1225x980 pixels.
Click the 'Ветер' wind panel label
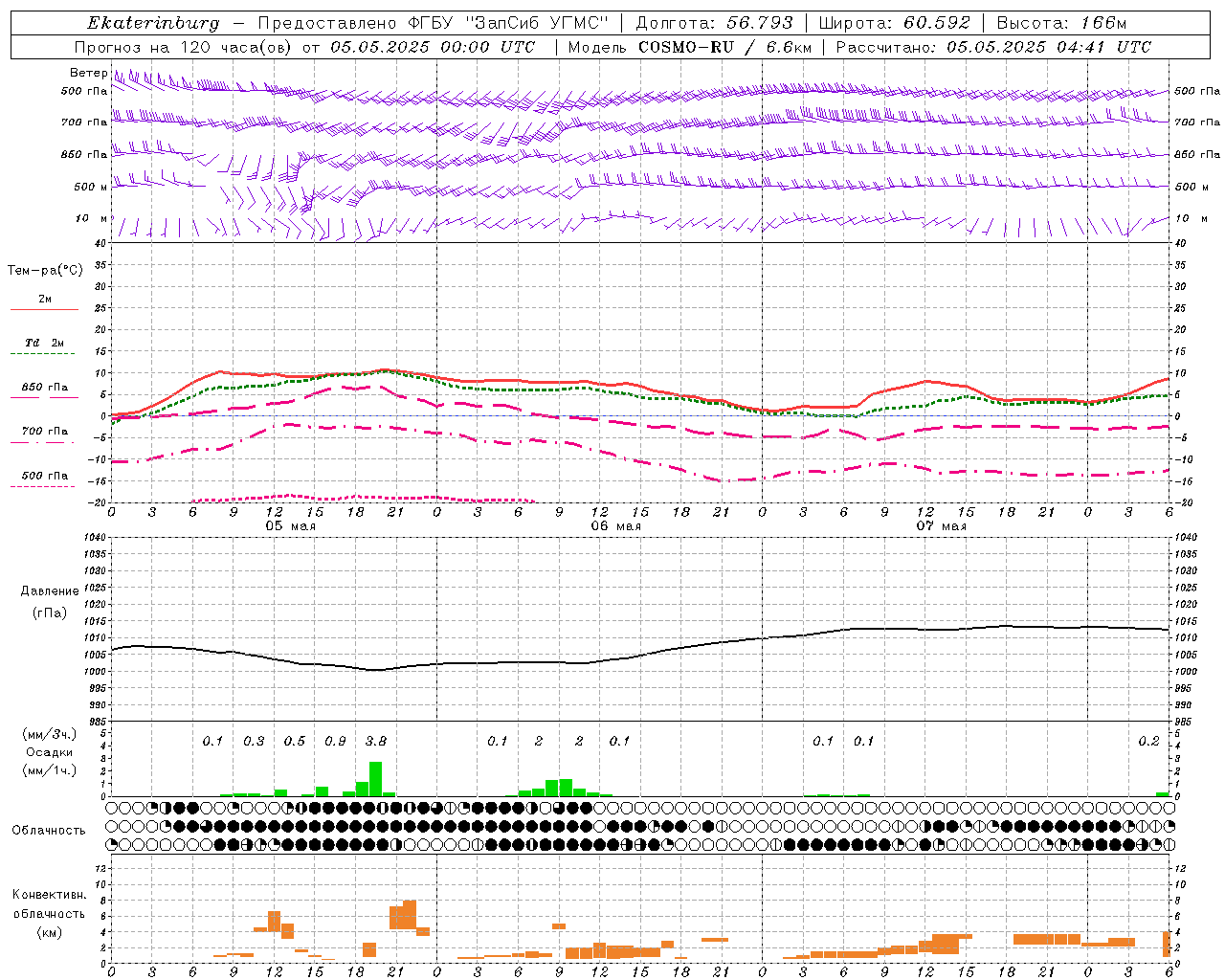click(89, 73)
